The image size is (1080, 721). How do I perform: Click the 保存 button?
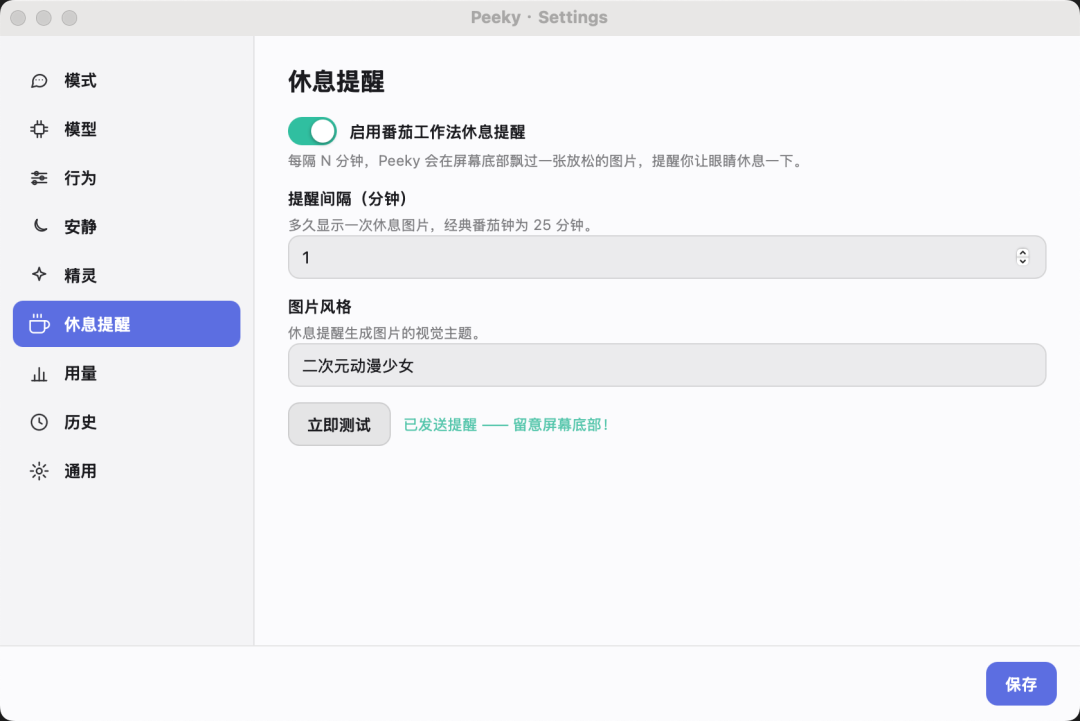(x=1021, y=684)
